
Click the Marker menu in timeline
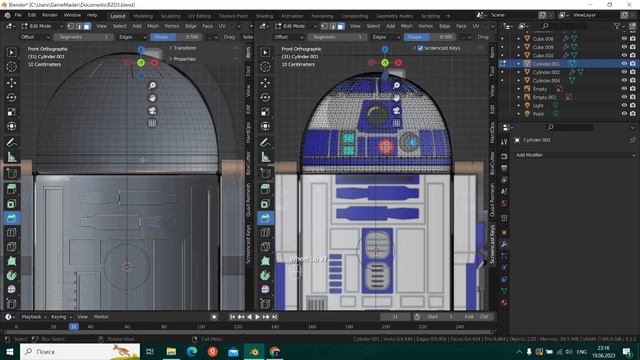tap(101, 317)
